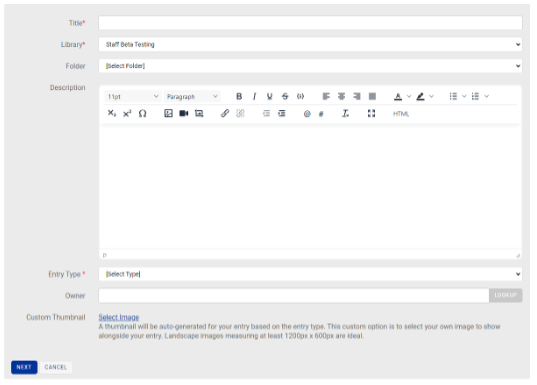This screenshot has height=385, width=537.
Task: Open the Library dropdown (Staff Beta Testing)
Action: pos(310,45)
